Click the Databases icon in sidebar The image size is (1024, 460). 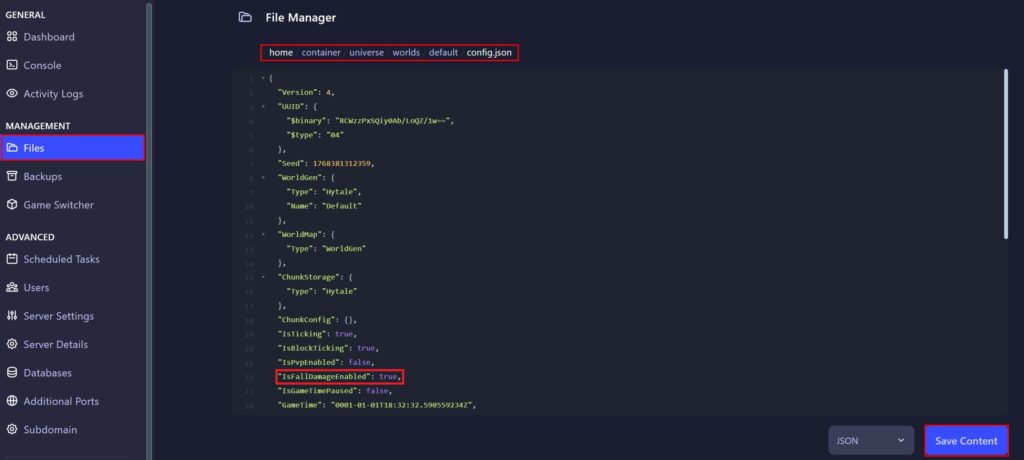[x=12, y=373]
